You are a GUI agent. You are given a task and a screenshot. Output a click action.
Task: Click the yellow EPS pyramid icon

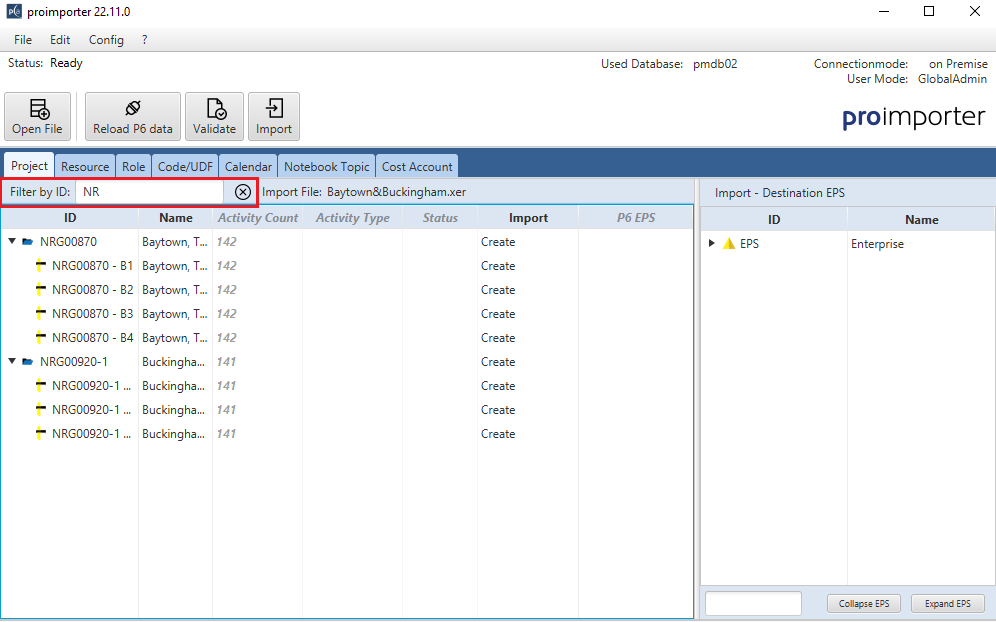click(729, 244)
